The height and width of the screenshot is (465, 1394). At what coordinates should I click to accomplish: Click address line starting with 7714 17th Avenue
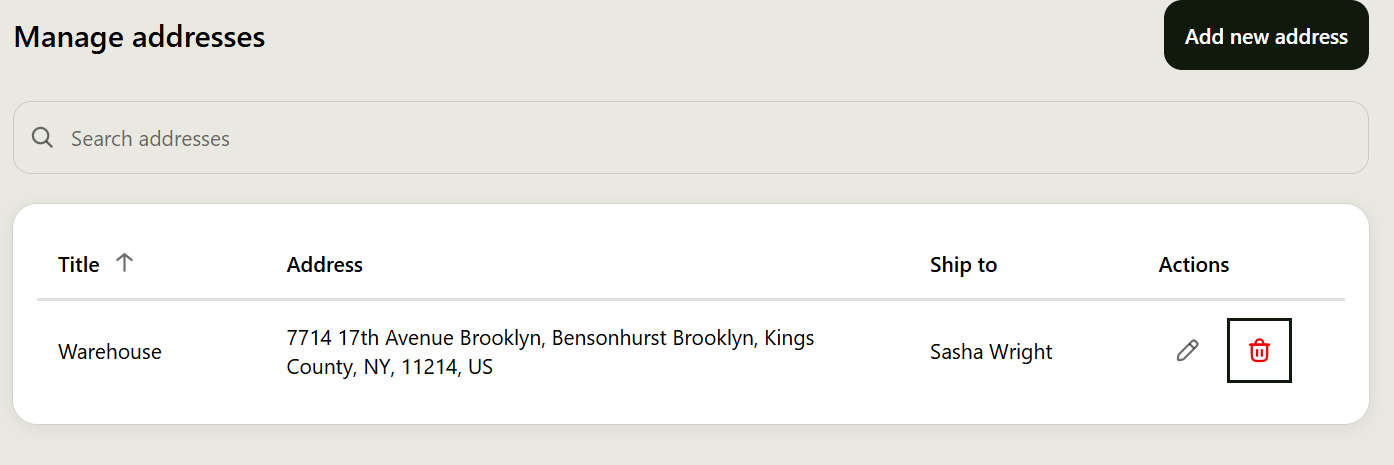[550, 338]
